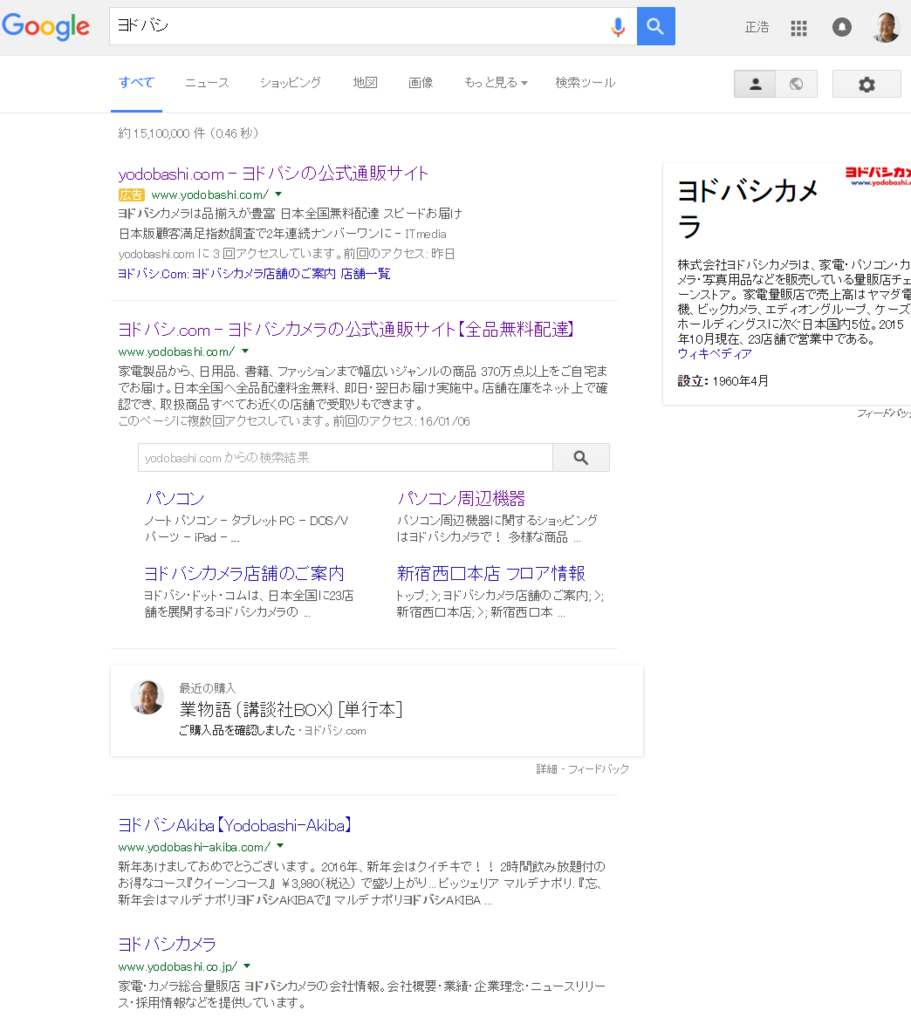Click the yodobashi.com sitelinks search magnifier button
This screenshot has height=1024, width=911.
pyautogui.click(x=581, y=458)
